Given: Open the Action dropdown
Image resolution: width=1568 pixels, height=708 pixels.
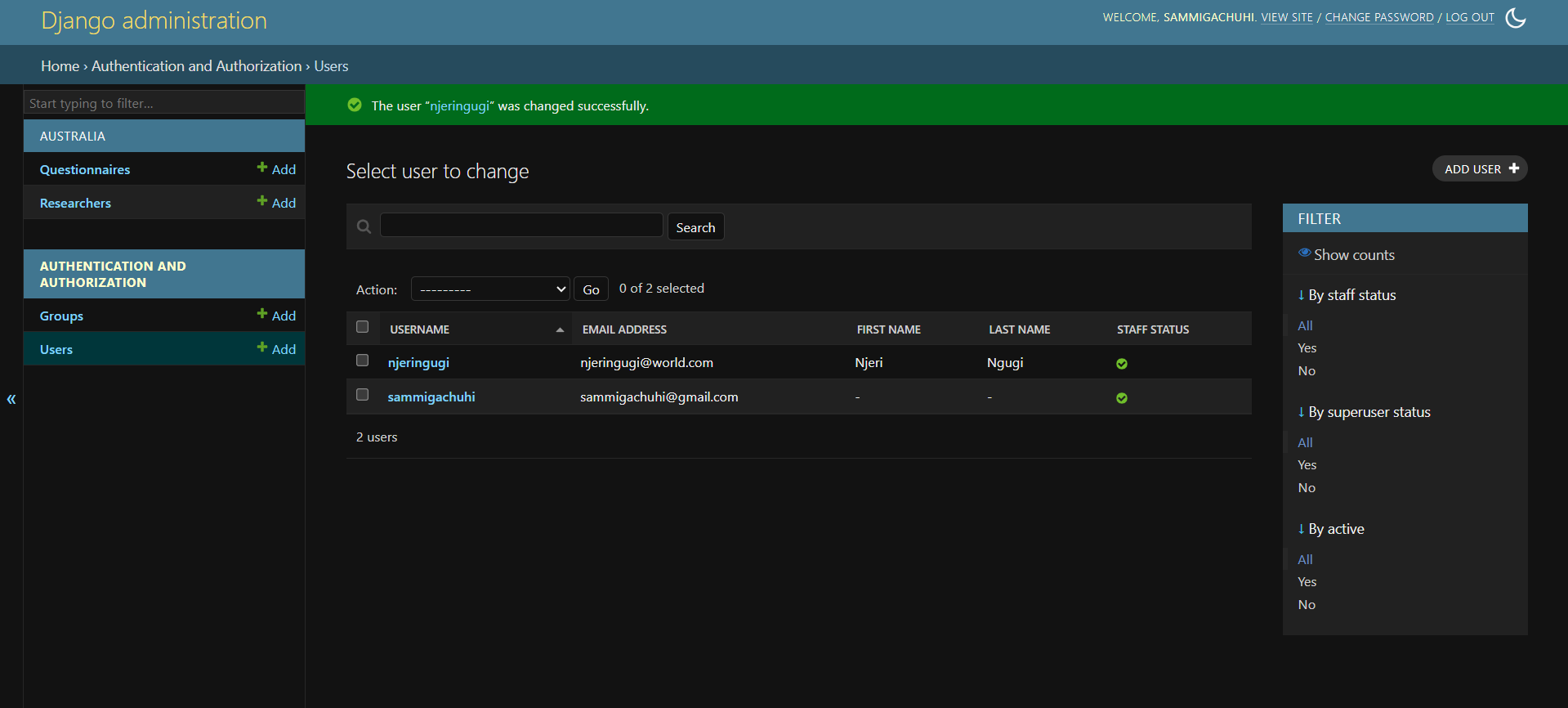Looking at the screenshot, I should [490, 289].
